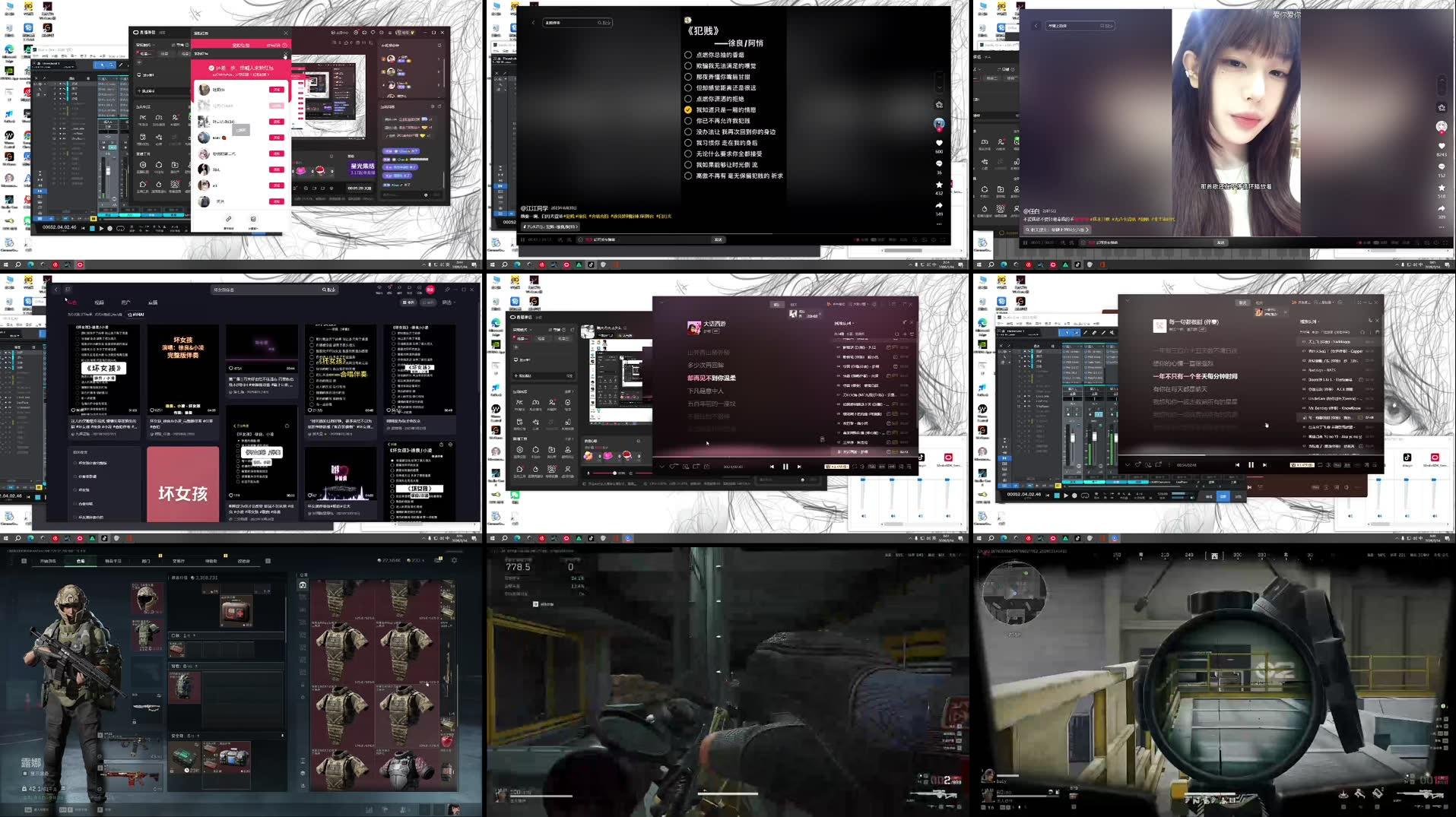Star the Douyin video to favorite it
Image resolution: width=1456 pixels, height=817 pixels.
pos(940,184)
